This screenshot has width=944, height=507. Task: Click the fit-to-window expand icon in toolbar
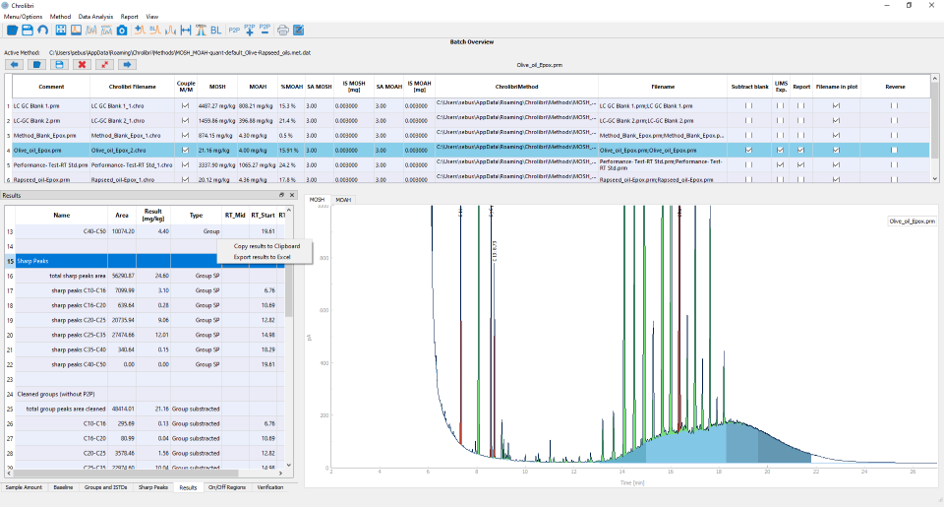click(x=61, y=30)
